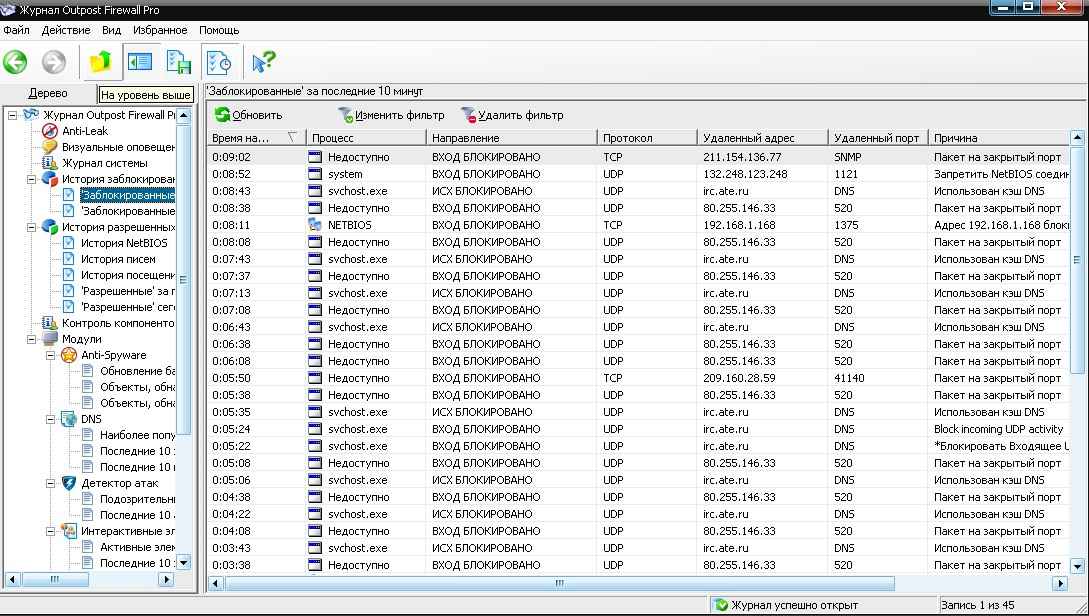The width and height of the screenshot is (1089, 616).
Task: Collapse История разрешенных tree branch
Action: (x=31, y=227)
